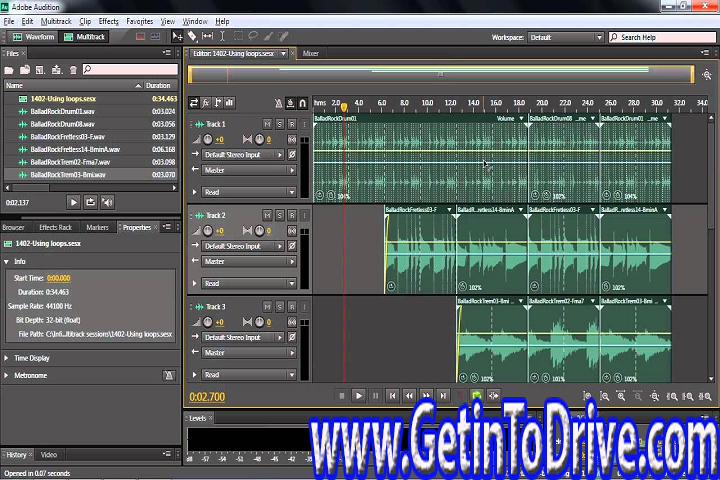Expand Track 2 automation lanes arrow
The width and height of the screenshot is (720, 480).
click(195, 283)
